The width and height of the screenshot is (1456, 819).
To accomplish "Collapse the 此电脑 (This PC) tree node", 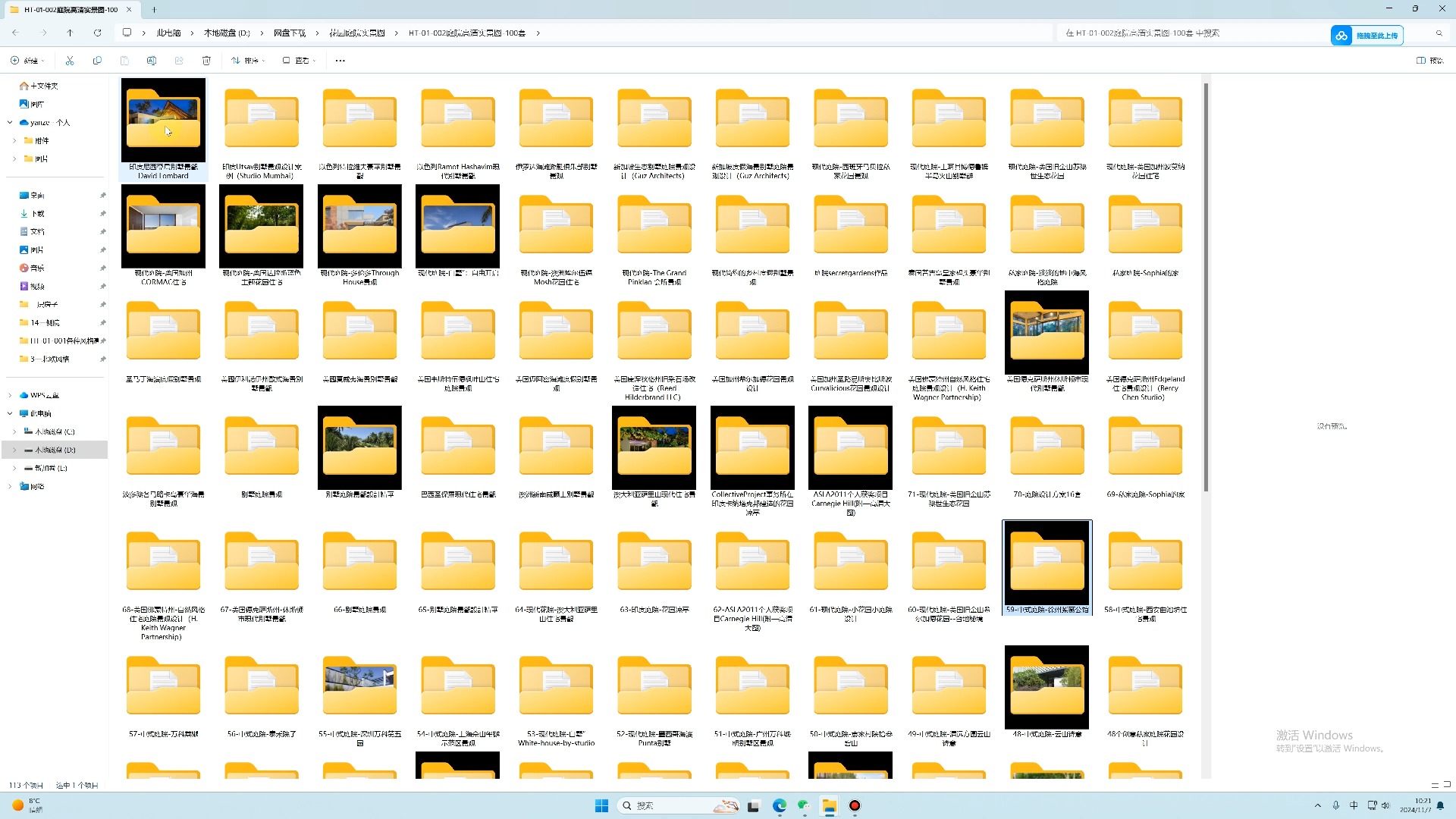I will [x=10, y=413].
